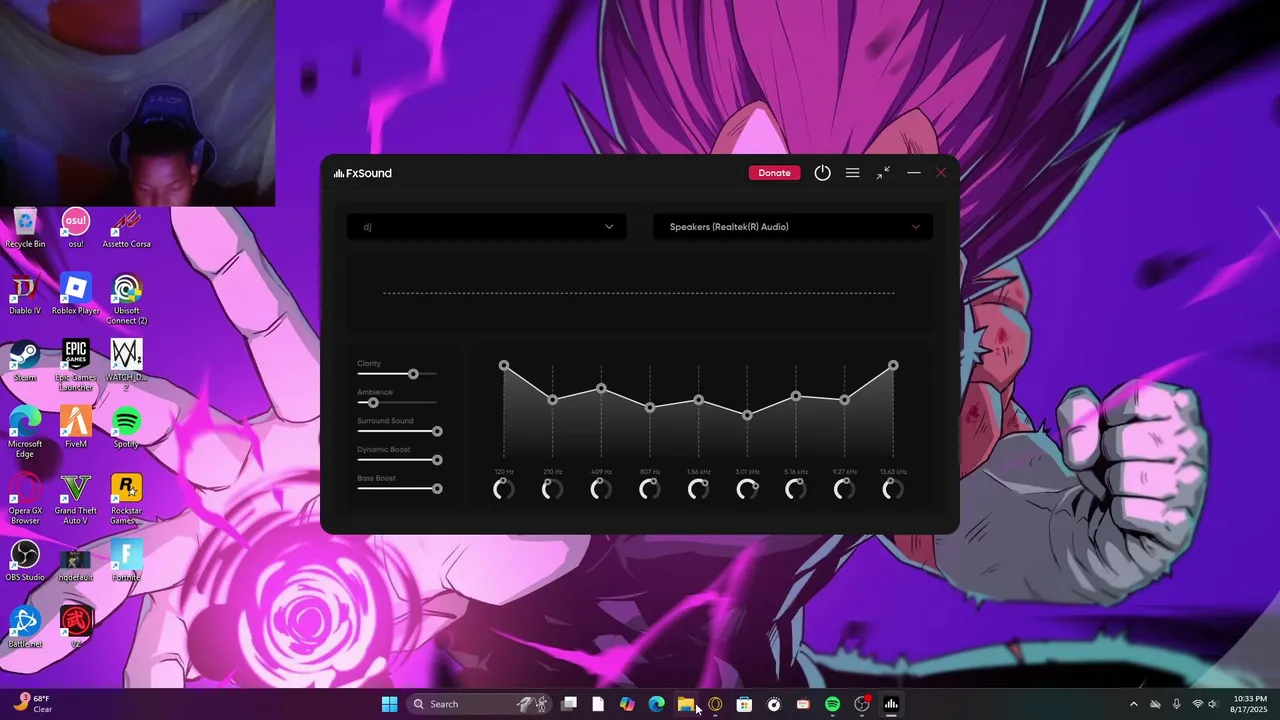Screen dimensions: 1280x720
Task: Select the Fortnite desktop shortcut
Action: [x=126, y=562]
